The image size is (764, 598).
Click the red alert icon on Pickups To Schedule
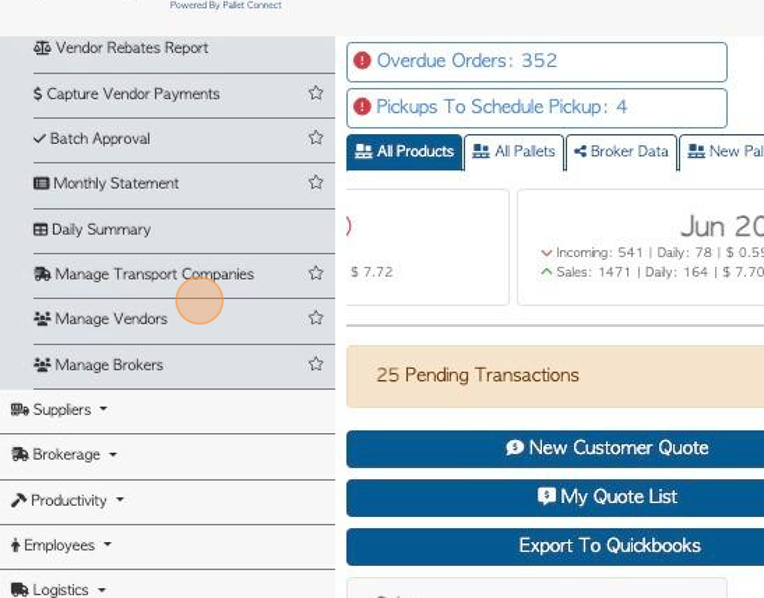(362, 106)
